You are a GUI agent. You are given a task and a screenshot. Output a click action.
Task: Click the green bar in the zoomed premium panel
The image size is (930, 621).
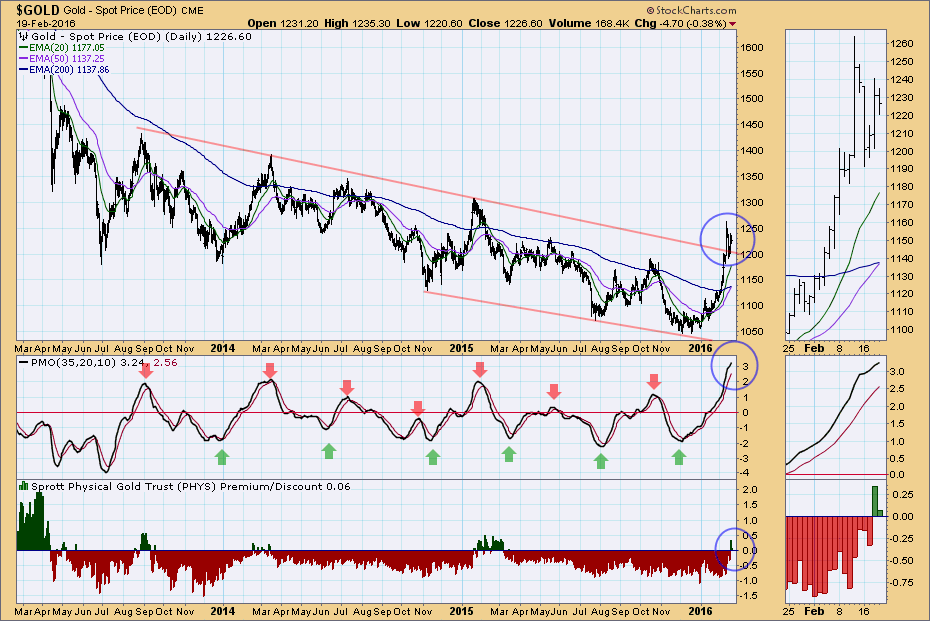point(874,500)
